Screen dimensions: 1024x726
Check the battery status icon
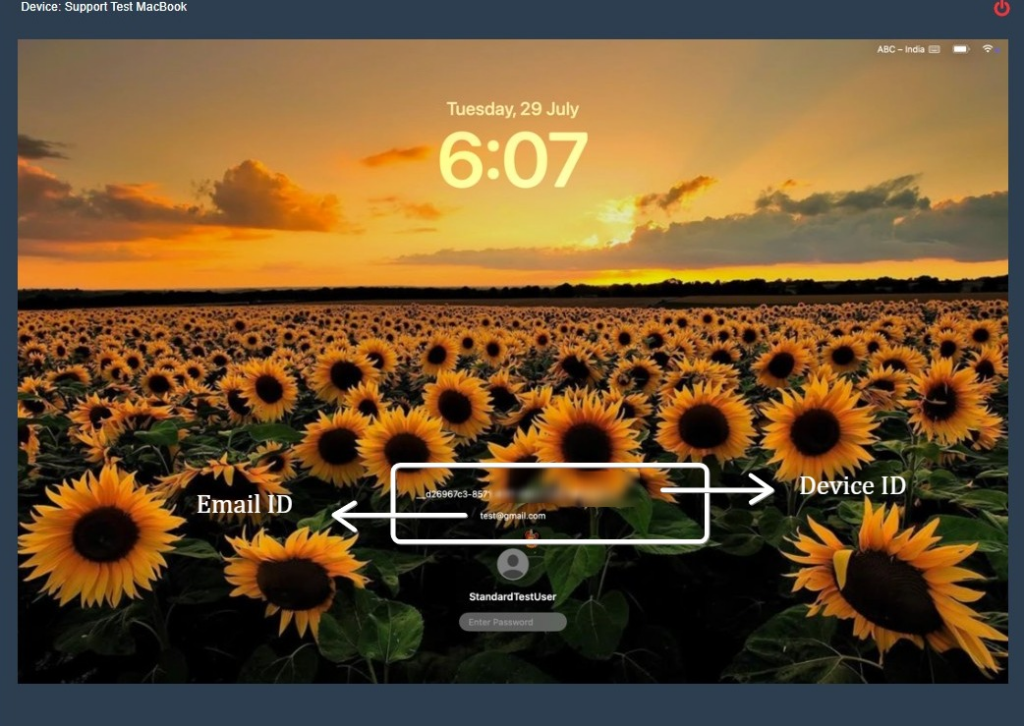(961, 49)
